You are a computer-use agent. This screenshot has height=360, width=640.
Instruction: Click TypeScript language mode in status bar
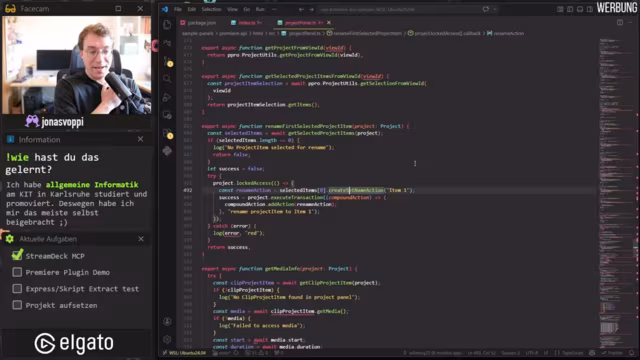point(569,353)
